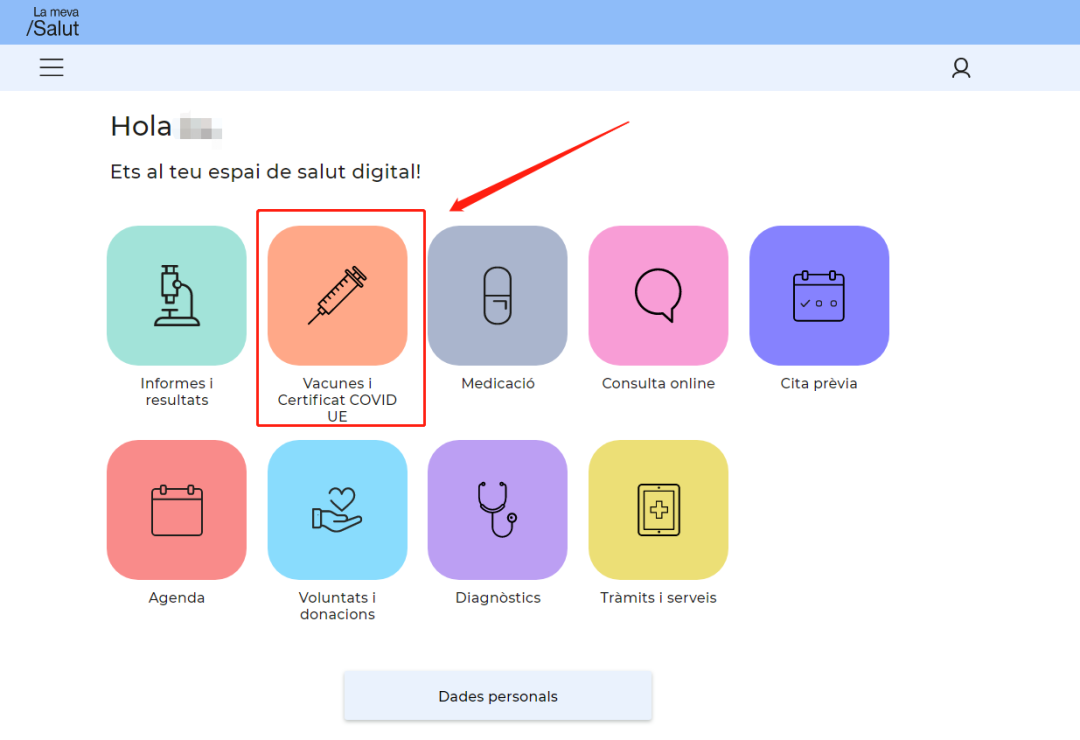The height and width of the screenshot is (740, 1080).
Task: Open Tràmits i serveis tablet tile
Action: (x=658, y=510)
